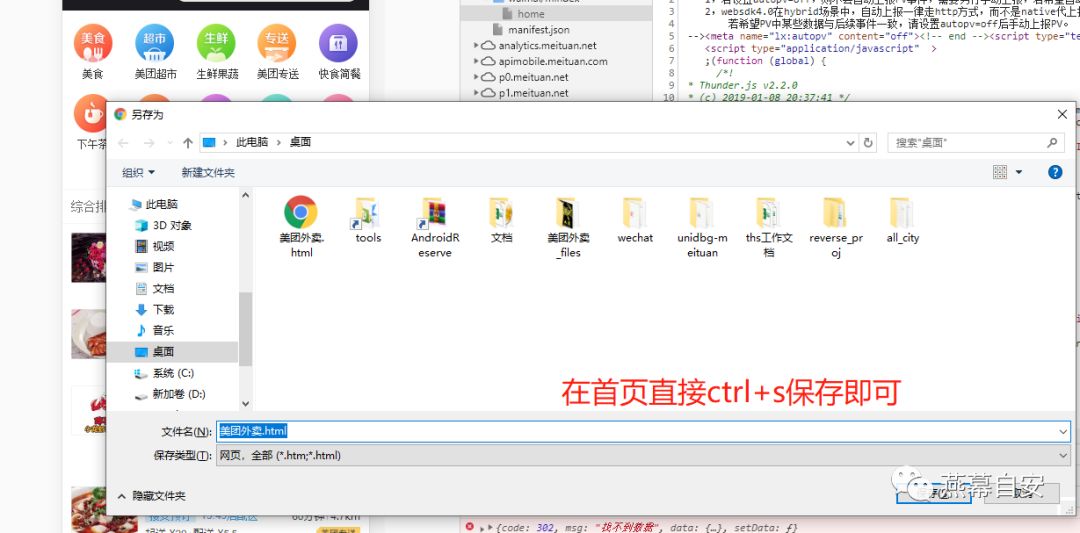Click navigation pane scrollbar thumb
1080x533 pixels.
245,328
